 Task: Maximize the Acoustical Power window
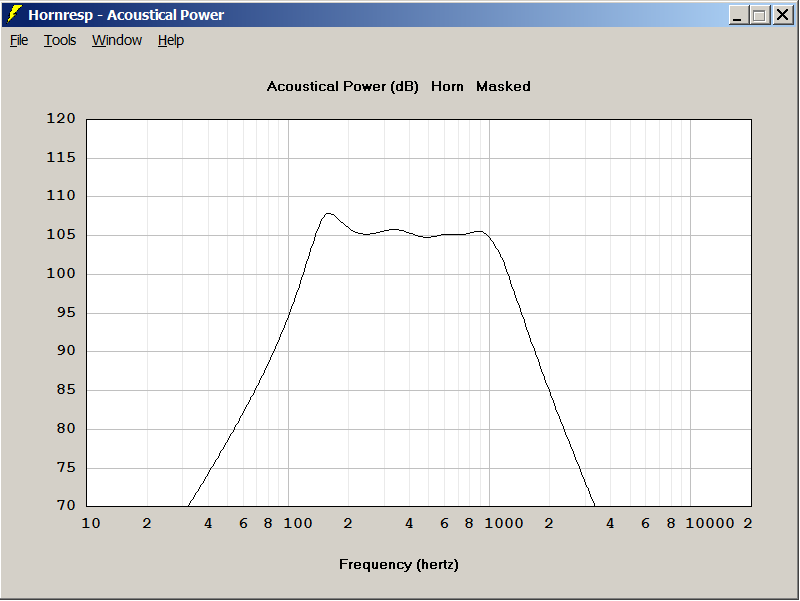click(759, 15)
